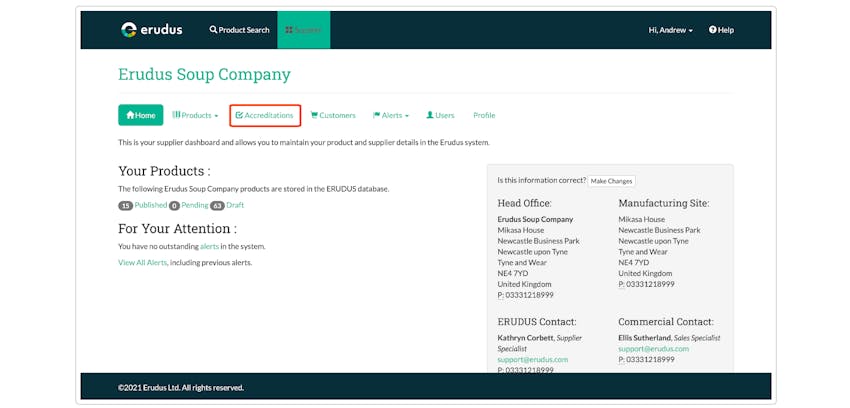This screenshot has height=408, width=850.
Task: Click Ellis Sutherland's phone number 03331218999
Action: (650, 360)
